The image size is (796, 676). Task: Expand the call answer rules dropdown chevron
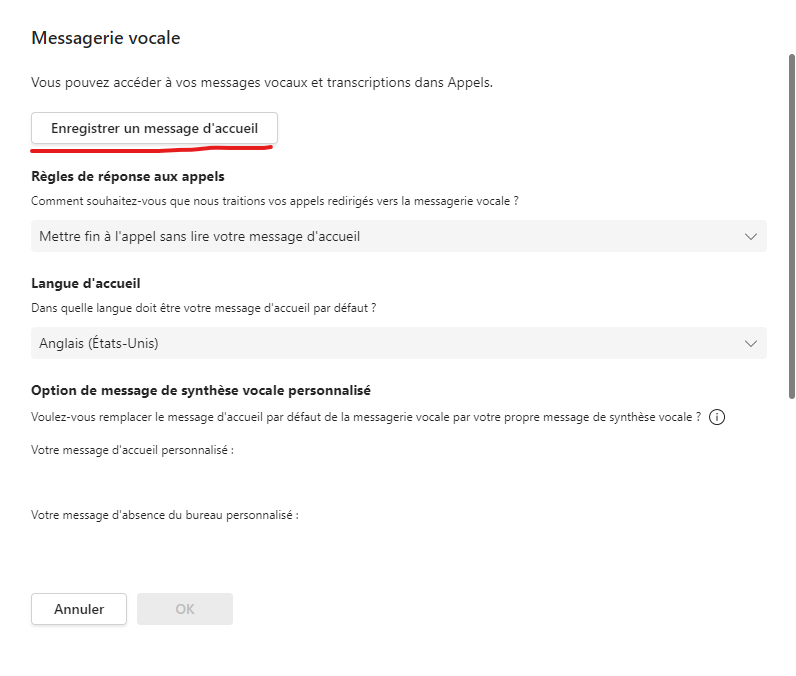pos(751,236)
